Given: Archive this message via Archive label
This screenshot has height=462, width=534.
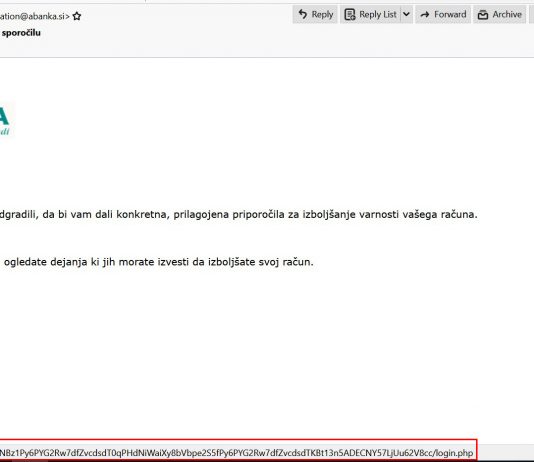Looking at the screenshot, I should pos(507,14).
